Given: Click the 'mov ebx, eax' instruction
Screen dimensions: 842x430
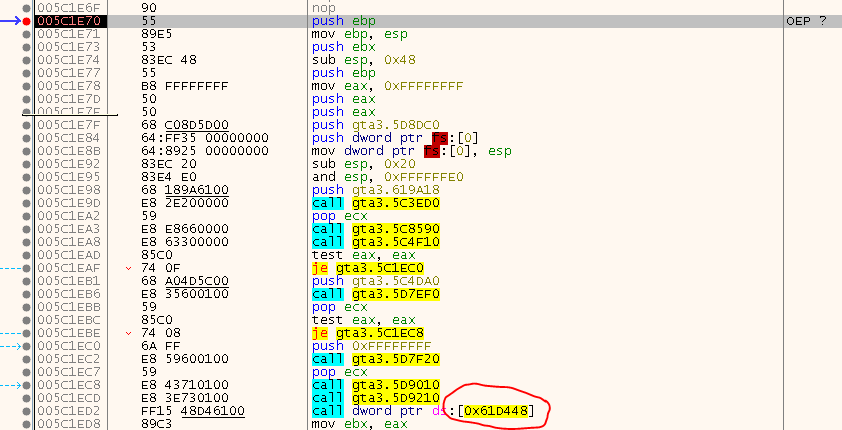Looking at the screenshot, I should tap(360, 424).
